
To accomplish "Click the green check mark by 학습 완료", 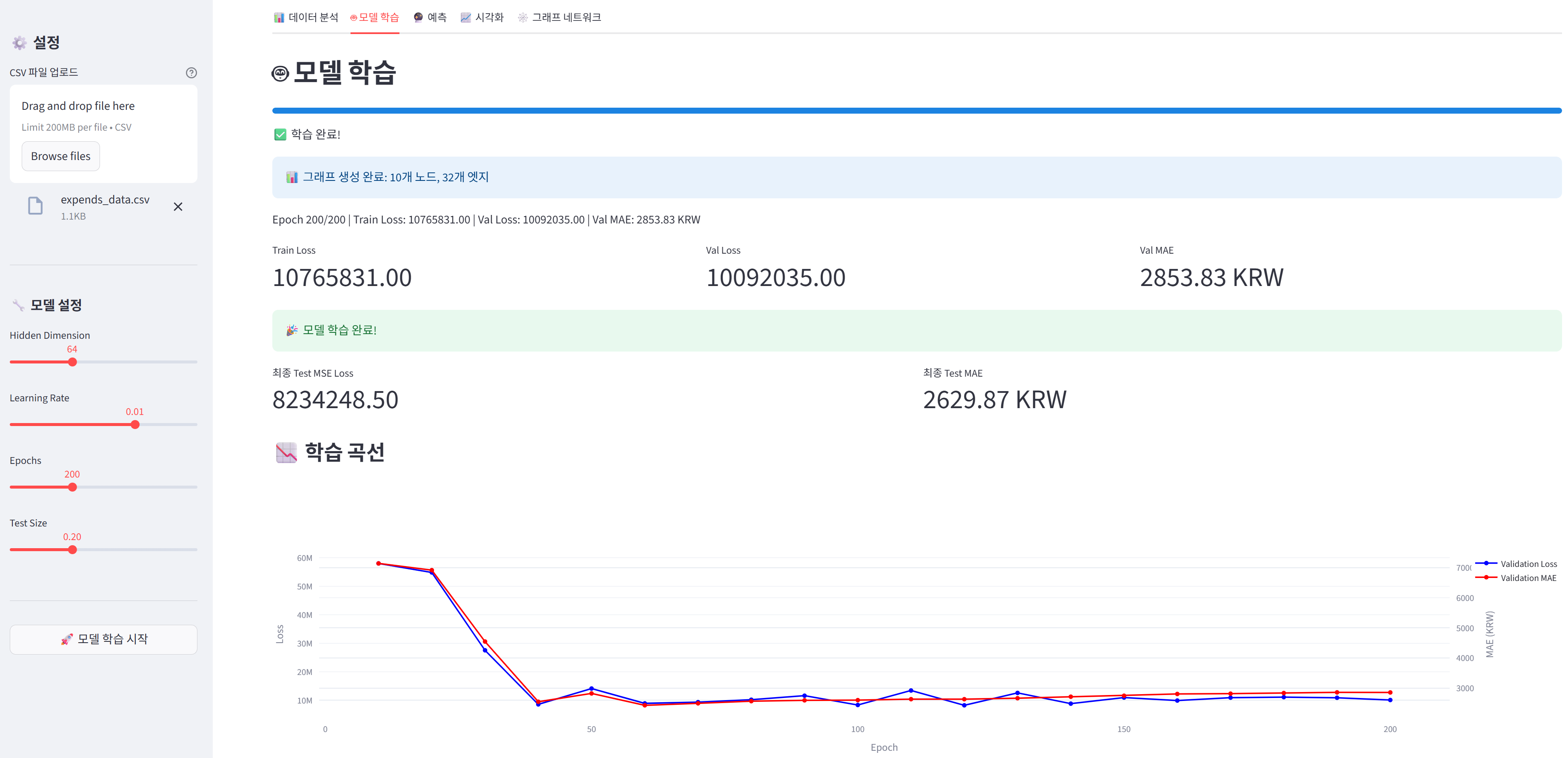I will [280, 134].
